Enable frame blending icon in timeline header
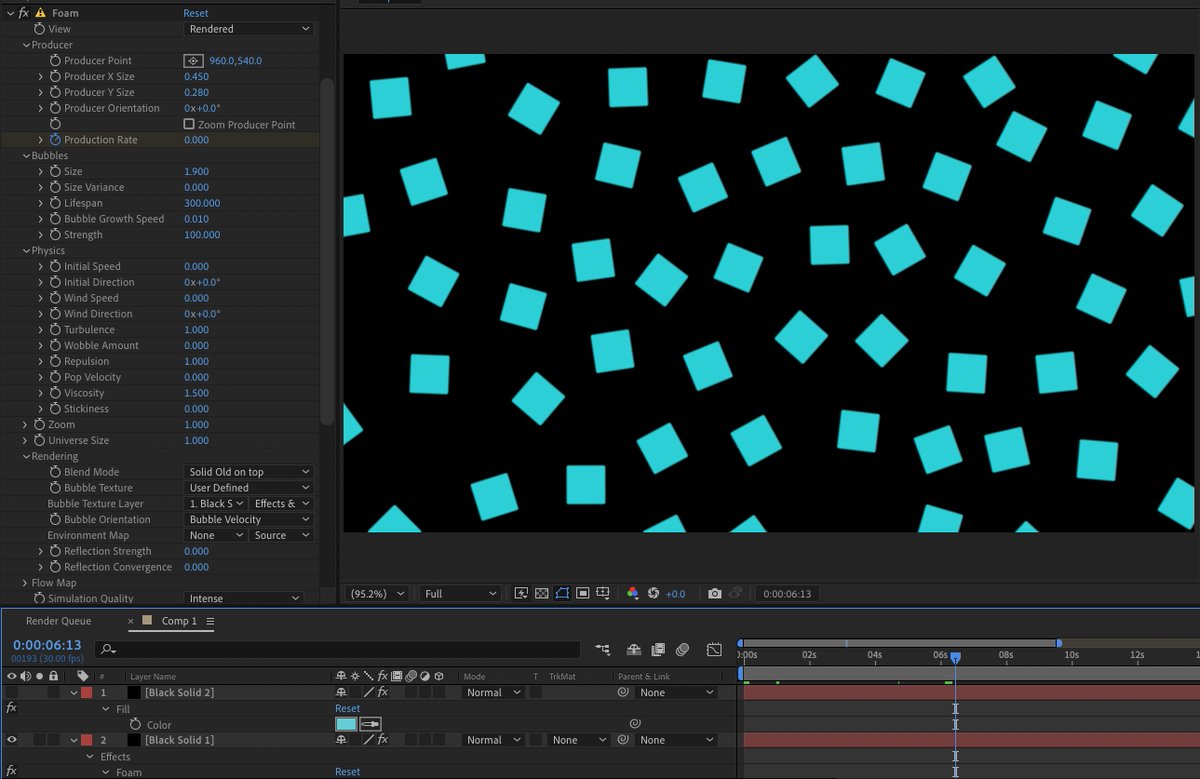The width and height of the screenshot is (1200, 779). coord(657,649)
